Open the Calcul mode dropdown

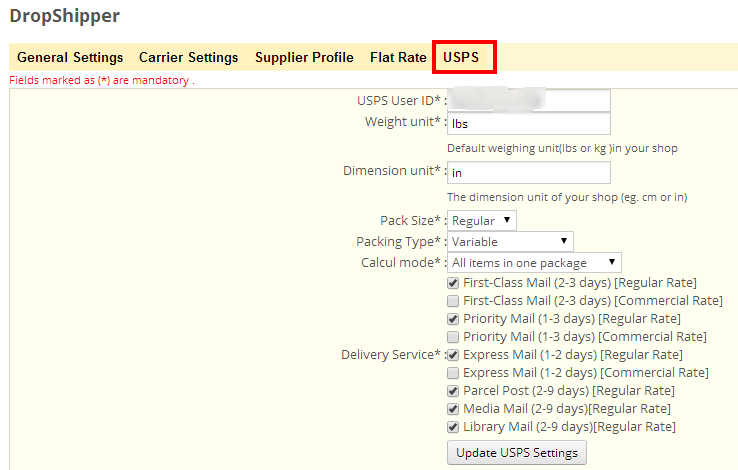point(534,263)
